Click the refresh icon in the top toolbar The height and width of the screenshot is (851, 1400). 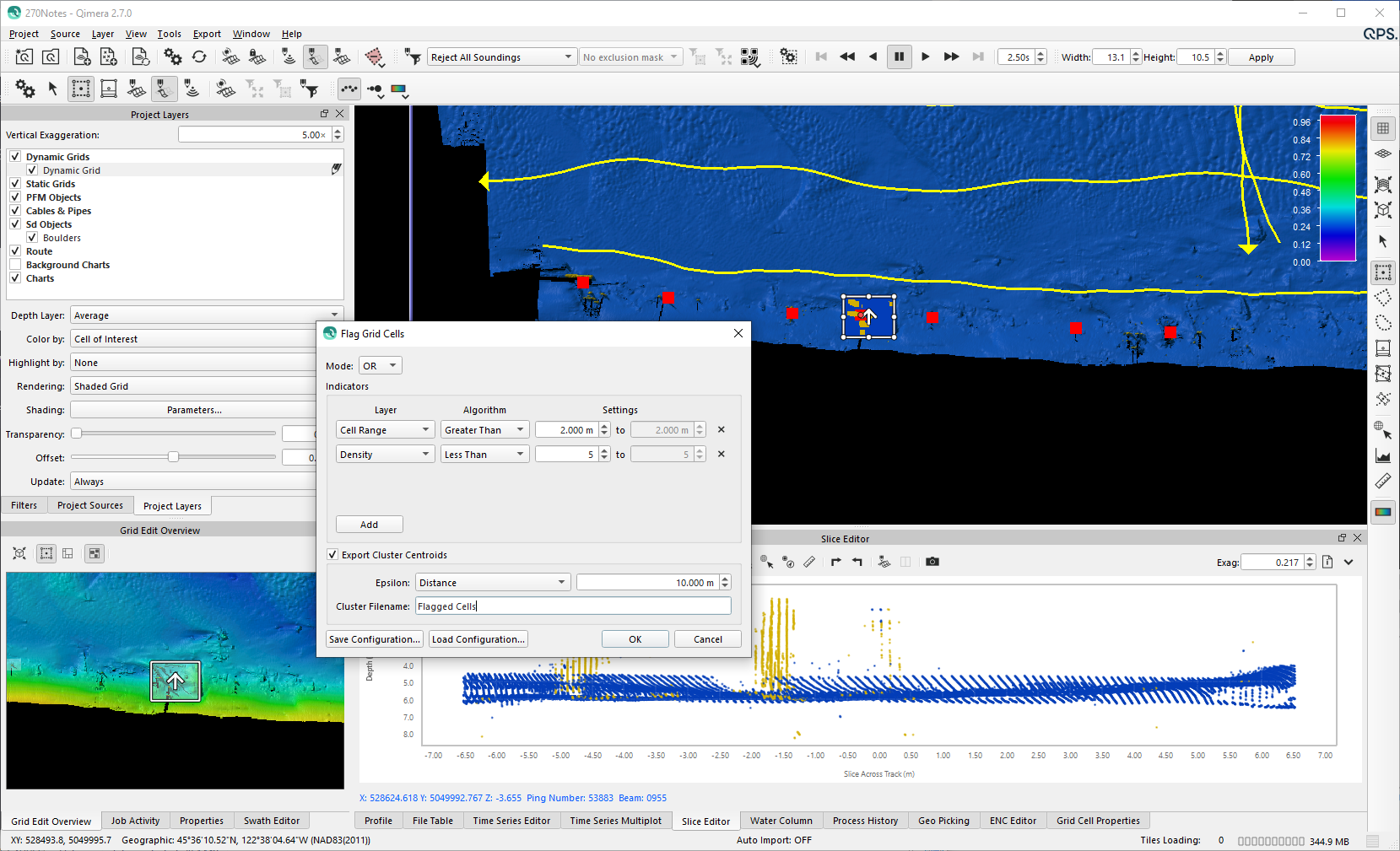point(199,57)
